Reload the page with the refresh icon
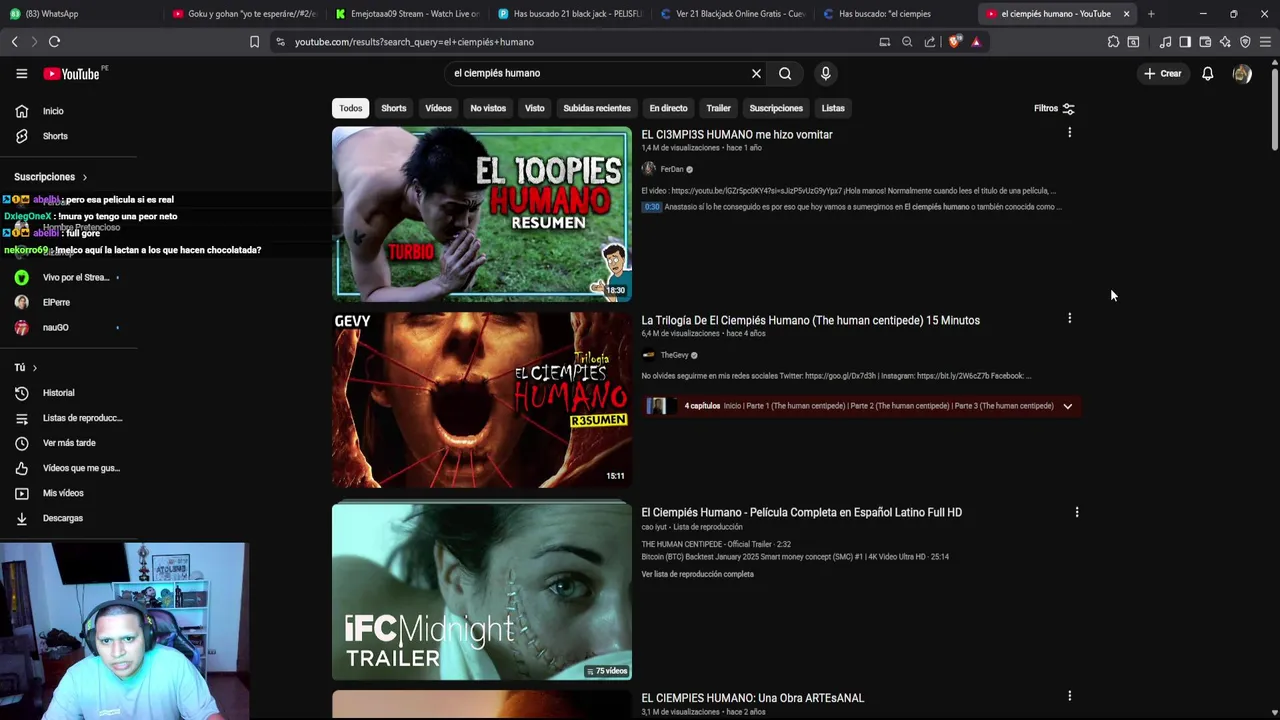 click(54, 42)
